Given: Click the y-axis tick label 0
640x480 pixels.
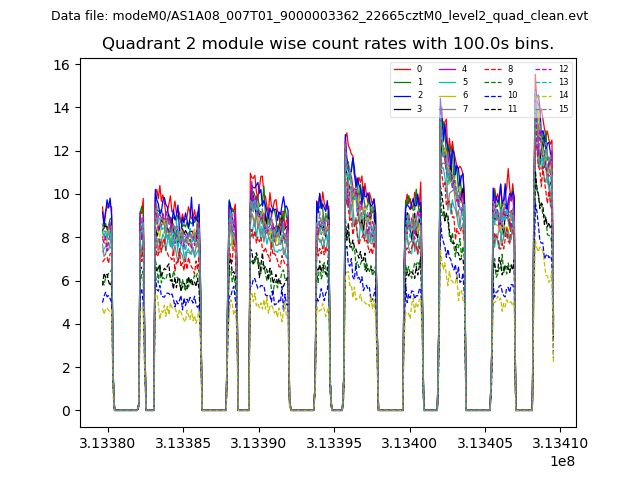Looking at the screenshot, I should coord(65,411).
